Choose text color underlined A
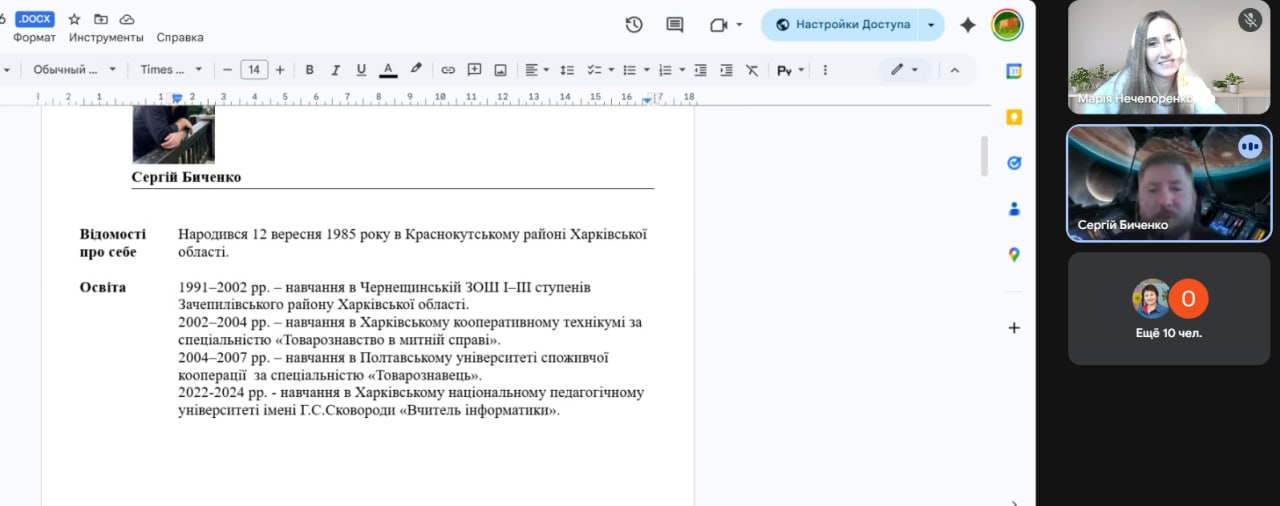This screenshot has width=1280, height=506. click(388, 70)
